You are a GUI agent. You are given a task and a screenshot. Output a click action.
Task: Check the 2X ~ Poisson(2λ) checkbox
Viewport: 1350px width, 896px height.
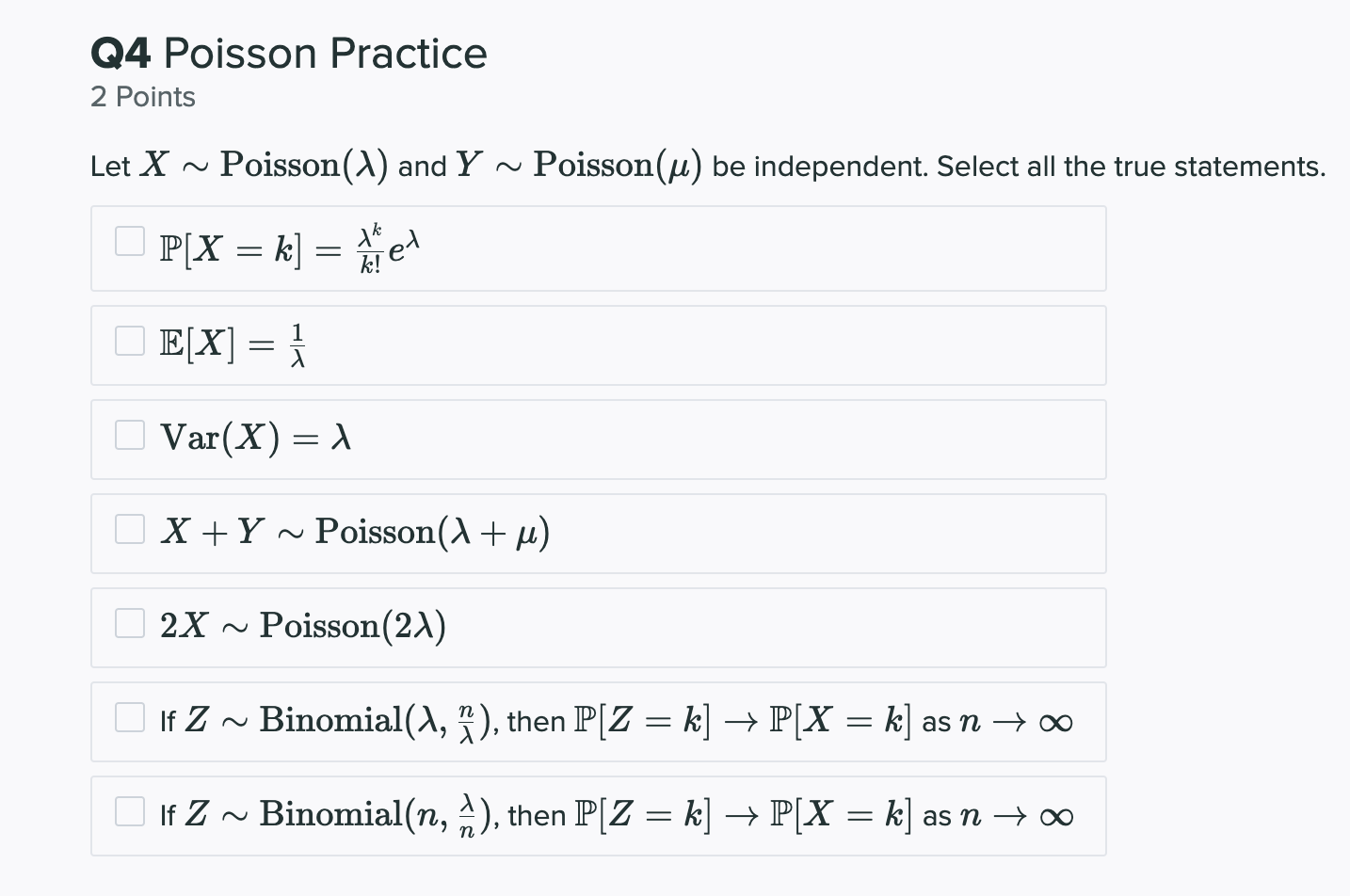(129, 623)
